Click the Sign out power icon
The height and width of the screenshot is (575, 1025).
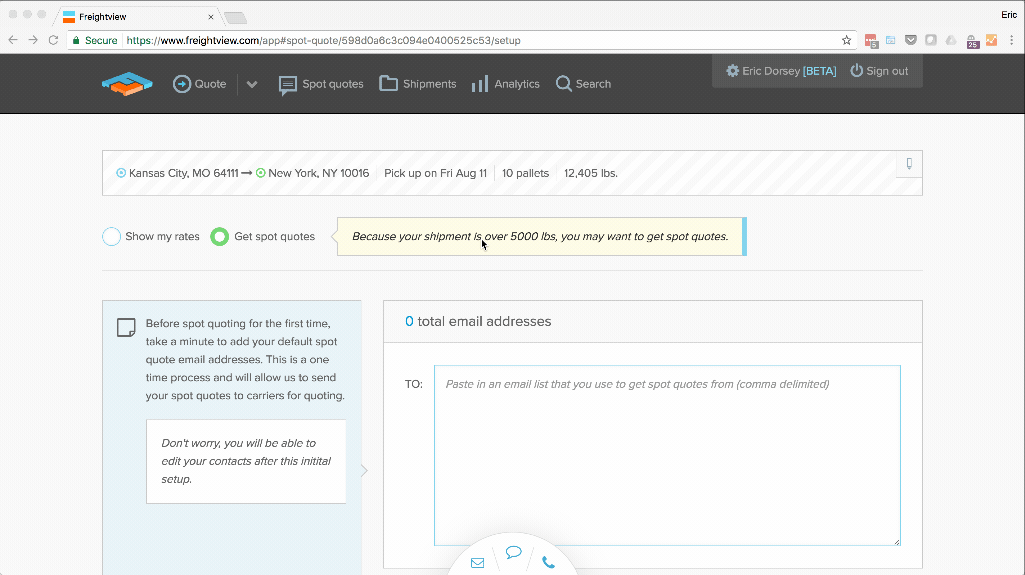tap(856, 70)
